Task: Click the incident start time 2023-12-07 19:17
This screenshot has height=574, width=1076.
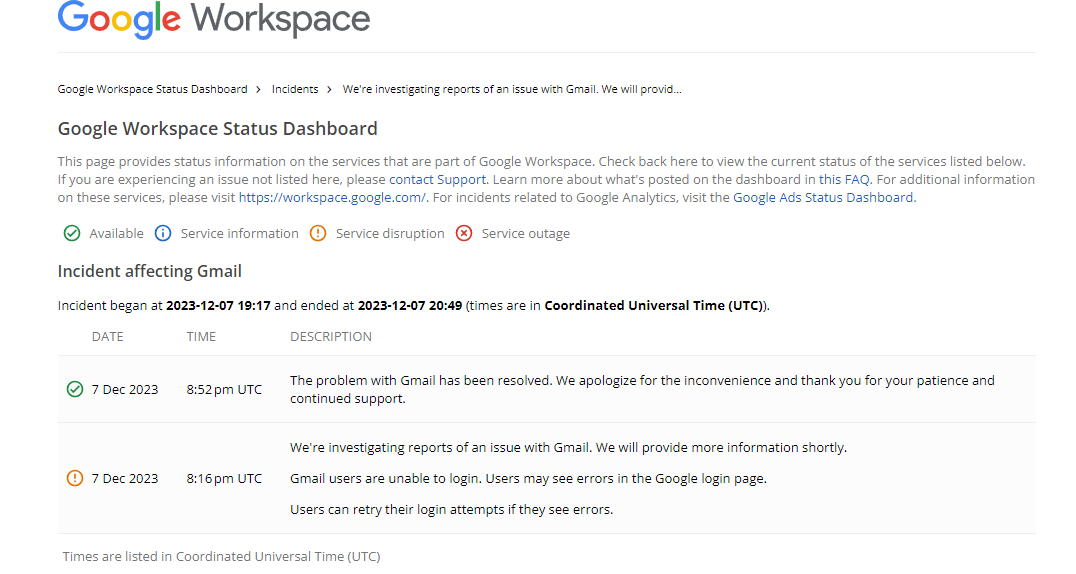Action: point(218,306)
